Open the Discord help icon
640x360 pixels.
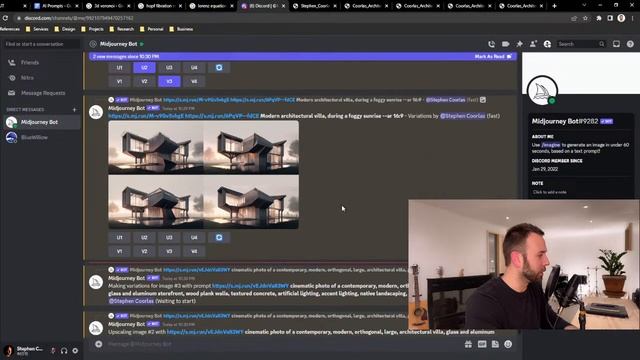pos(630,44)
